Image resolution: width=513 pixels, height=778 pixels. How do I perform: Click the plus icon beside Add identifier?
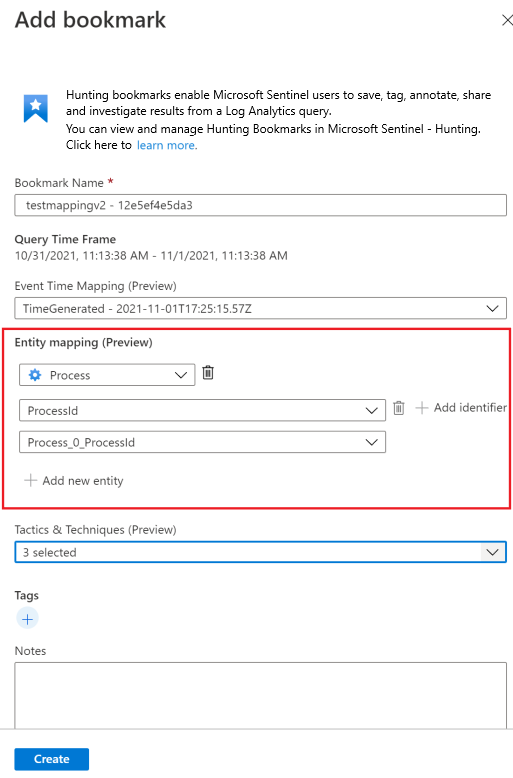(422, 408)
